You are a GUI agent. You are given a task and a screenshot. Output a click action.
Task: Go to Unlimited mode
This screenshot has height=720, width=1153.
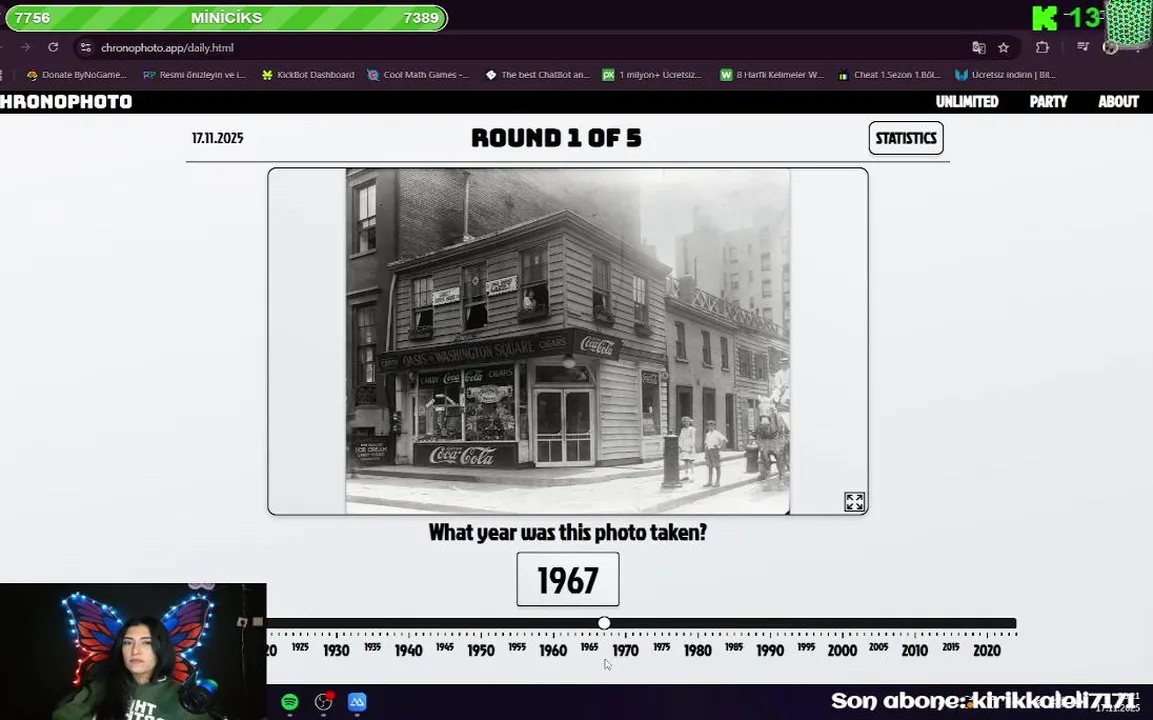[x=967, y=101]
